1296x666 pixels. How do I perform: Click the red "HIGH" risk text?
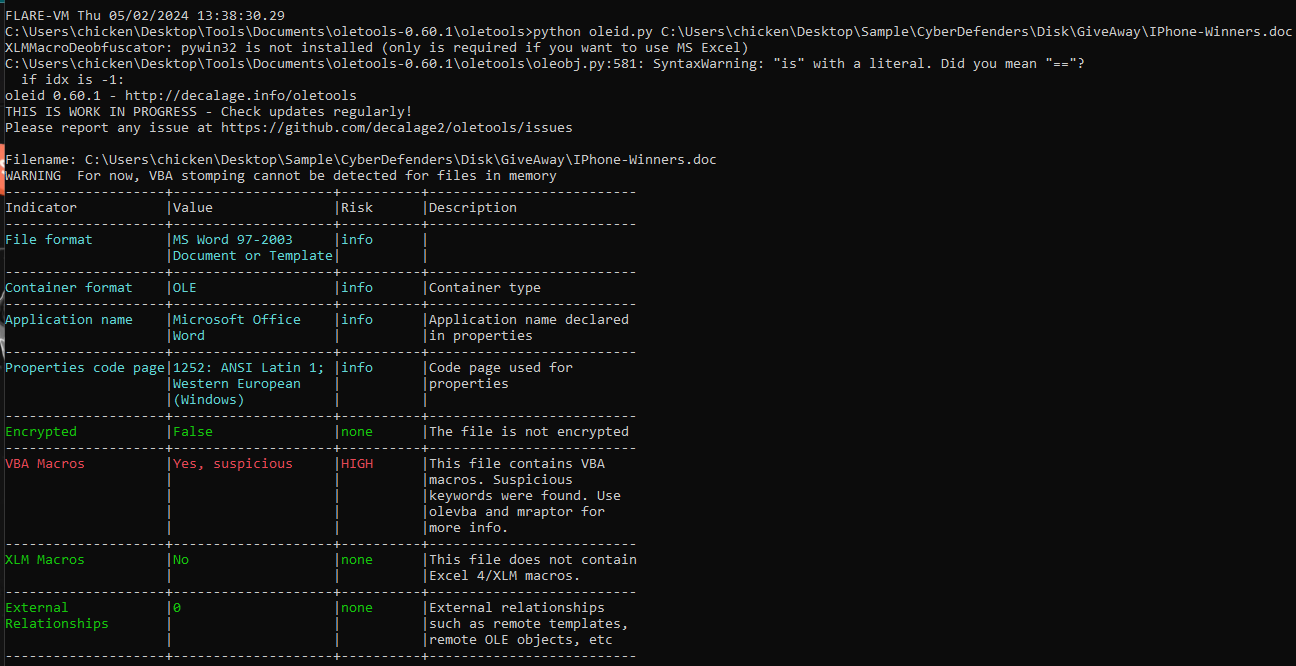[x=357, y=464]
